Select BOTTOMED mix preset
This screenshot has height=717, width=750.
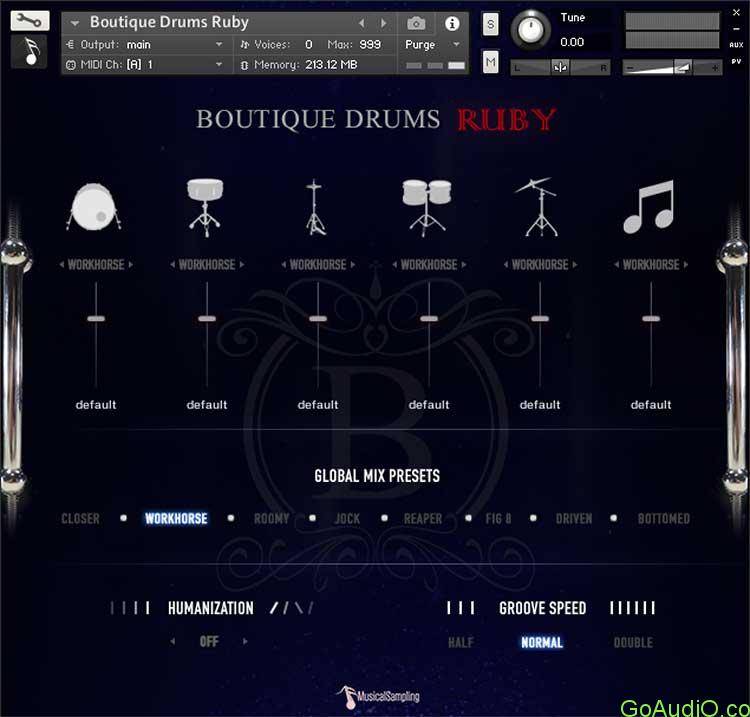664,518
